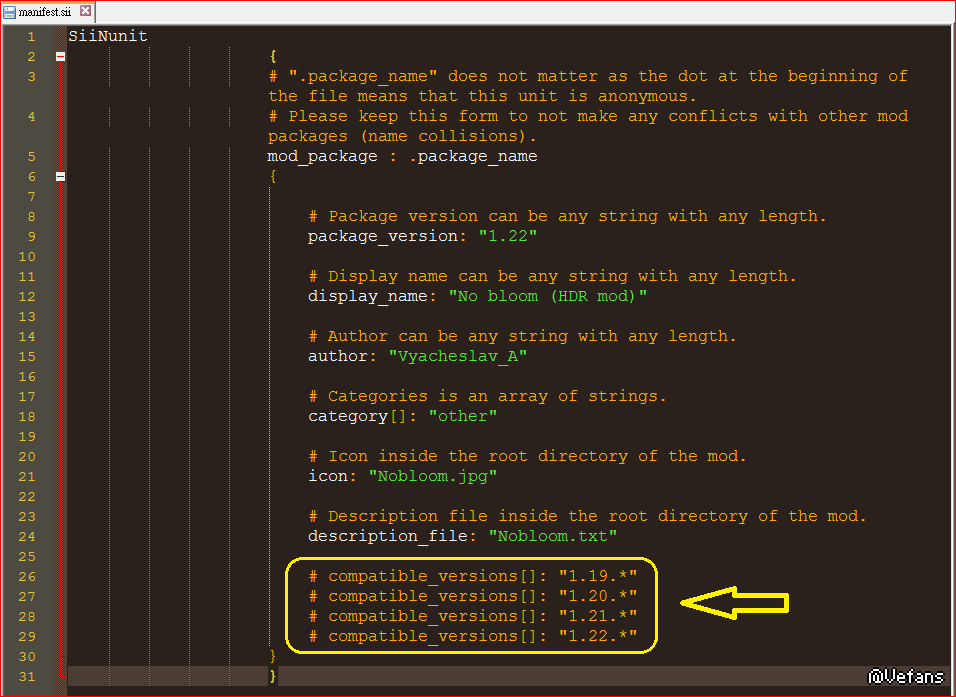Image resolution: width=956 pixels, height=697 pixels.
Task: Click the compatible_versions "1.19.*" comment line
Action: point(473,576)
